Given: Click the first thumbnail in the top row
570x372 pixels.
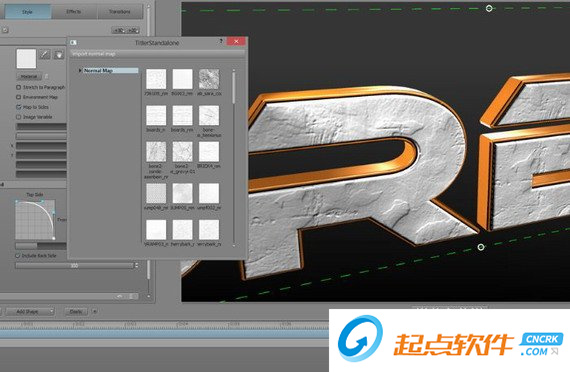Looking at the screenshot, I should [156, 79].
